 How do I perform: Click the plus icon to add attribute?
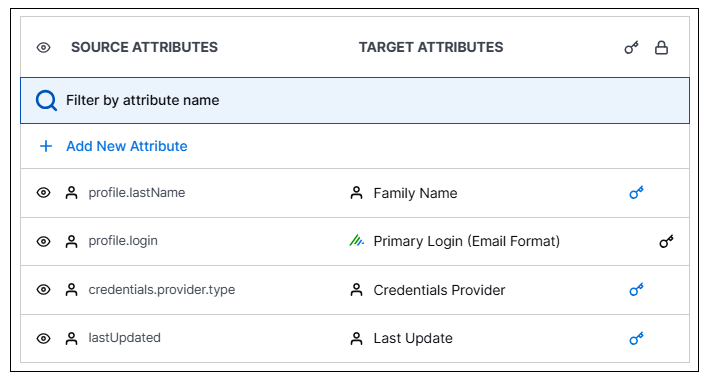[x=46, y=146]
